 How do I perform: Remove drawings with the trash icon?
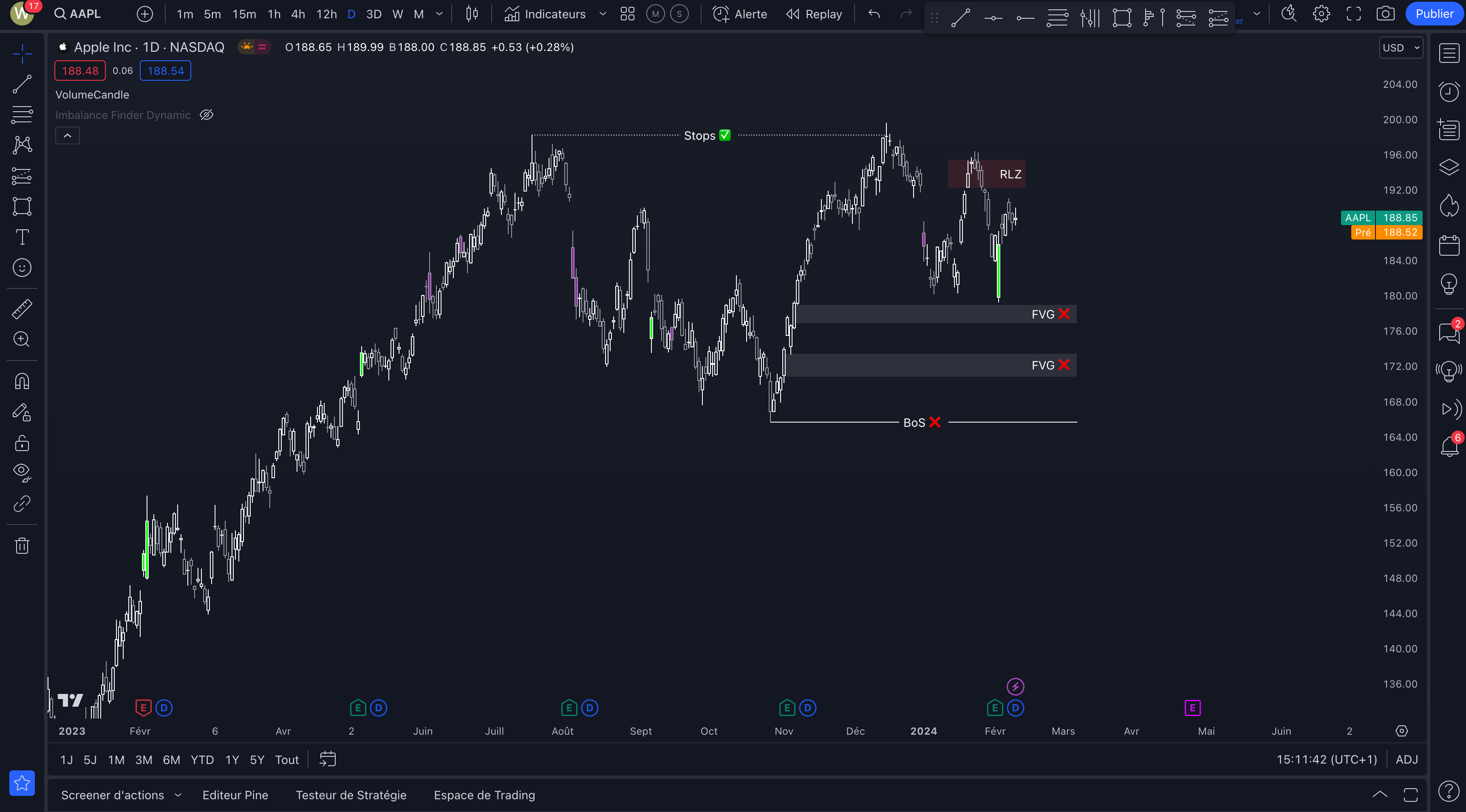(x=22, y=545)
